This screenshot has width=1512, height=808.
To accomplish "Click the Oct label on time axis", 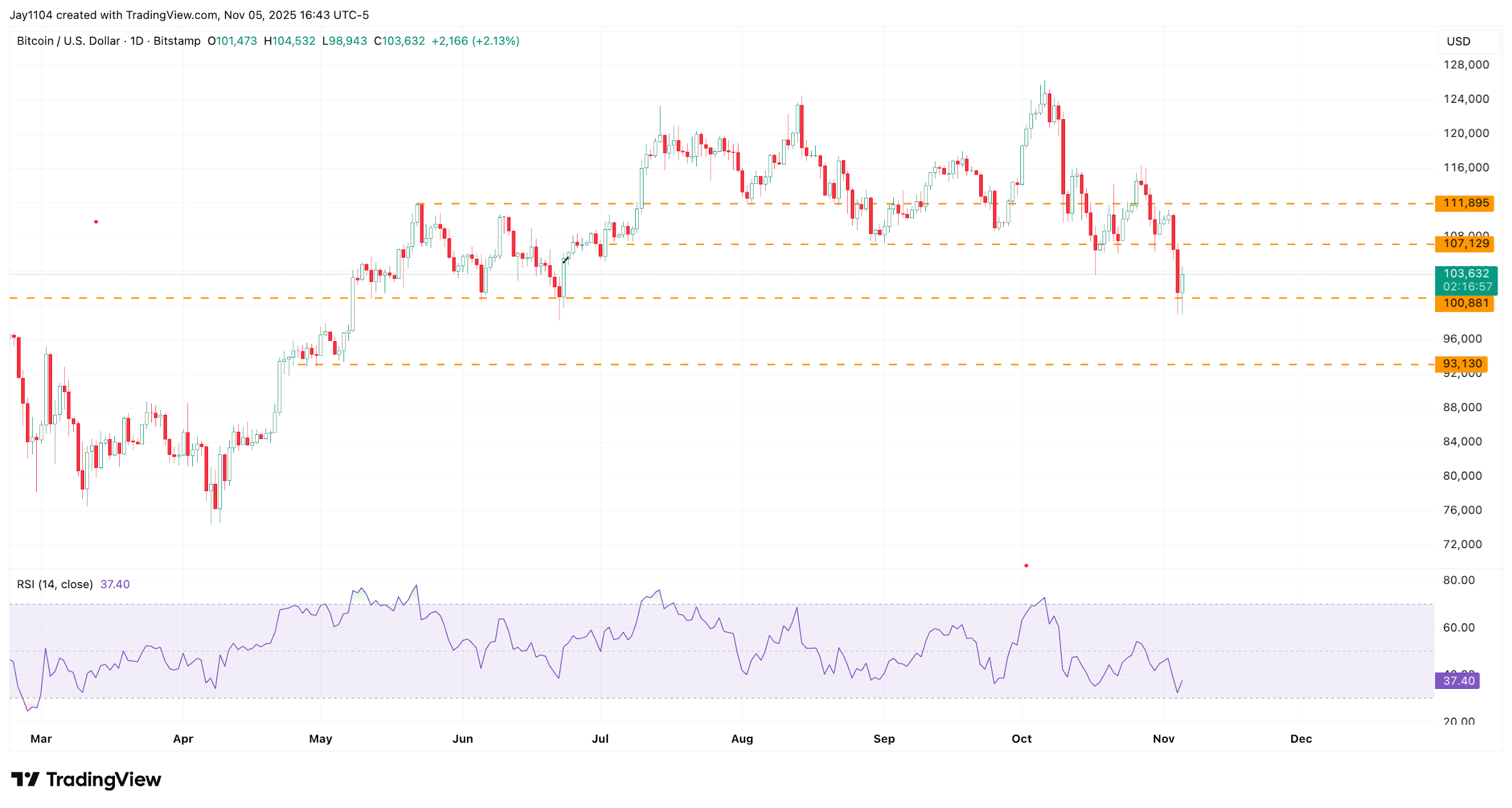I will 1022,739.
